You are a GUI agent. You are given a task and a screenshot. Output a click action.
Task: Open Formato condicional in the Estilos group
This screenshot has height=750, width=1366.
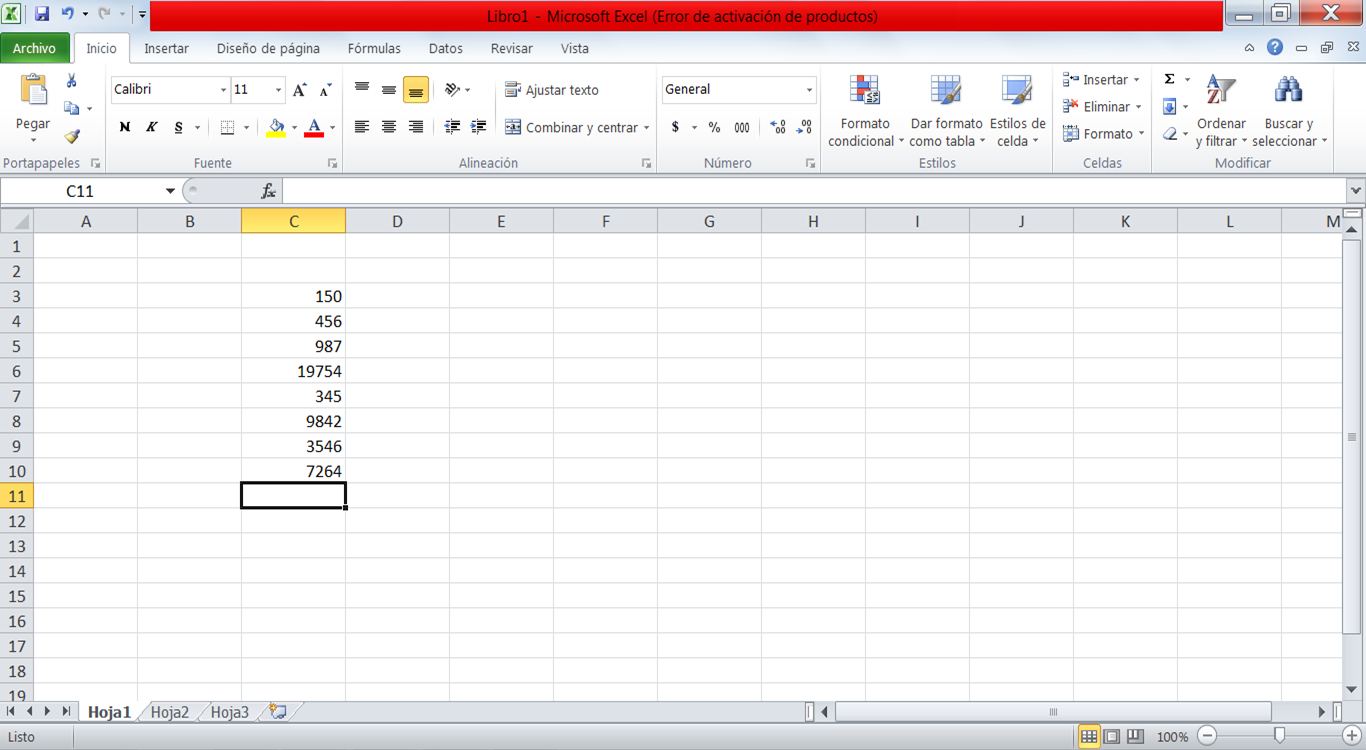pos(864,110)
